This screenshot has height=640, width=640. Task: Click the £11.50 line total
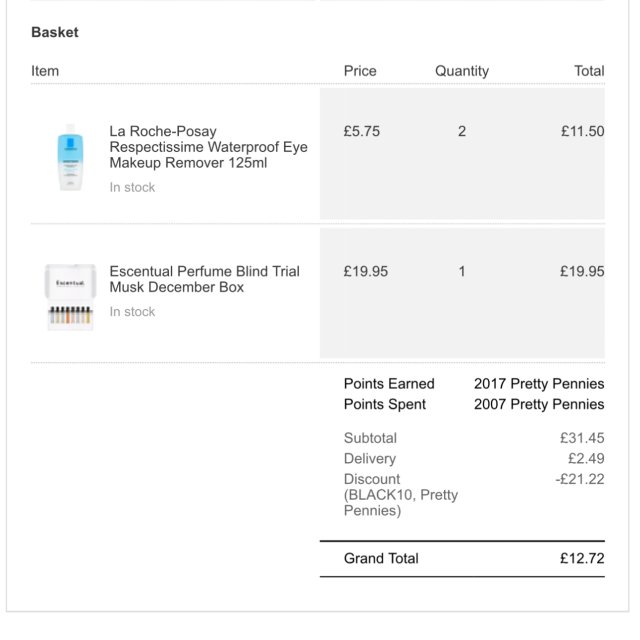(582, 131)
